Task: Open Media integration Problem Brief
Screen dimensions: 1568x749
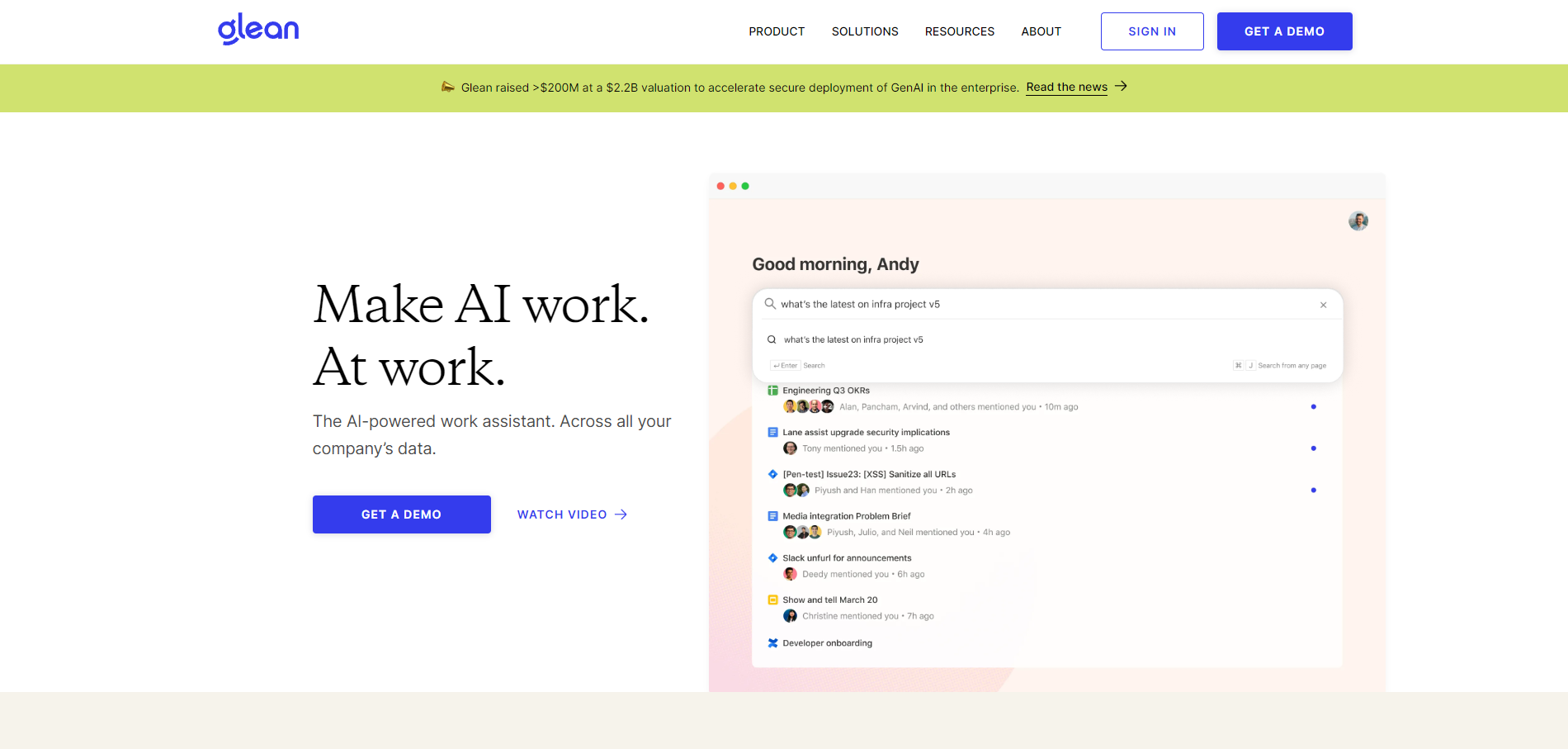Action: [847, 516]
